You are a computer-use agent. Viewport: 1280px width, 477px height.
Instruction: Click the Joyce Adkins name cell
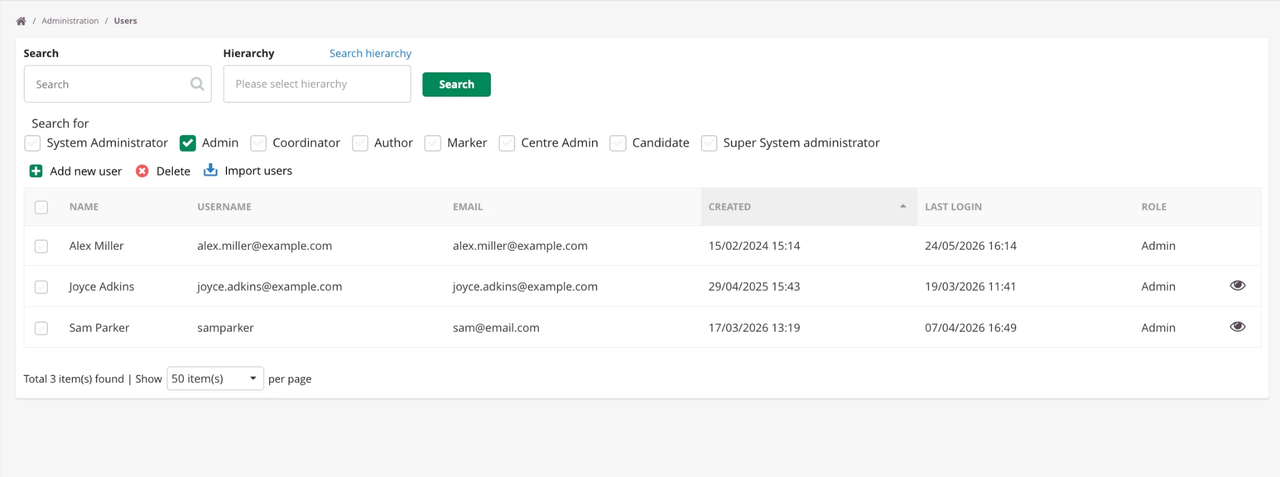tap(101, 287)
